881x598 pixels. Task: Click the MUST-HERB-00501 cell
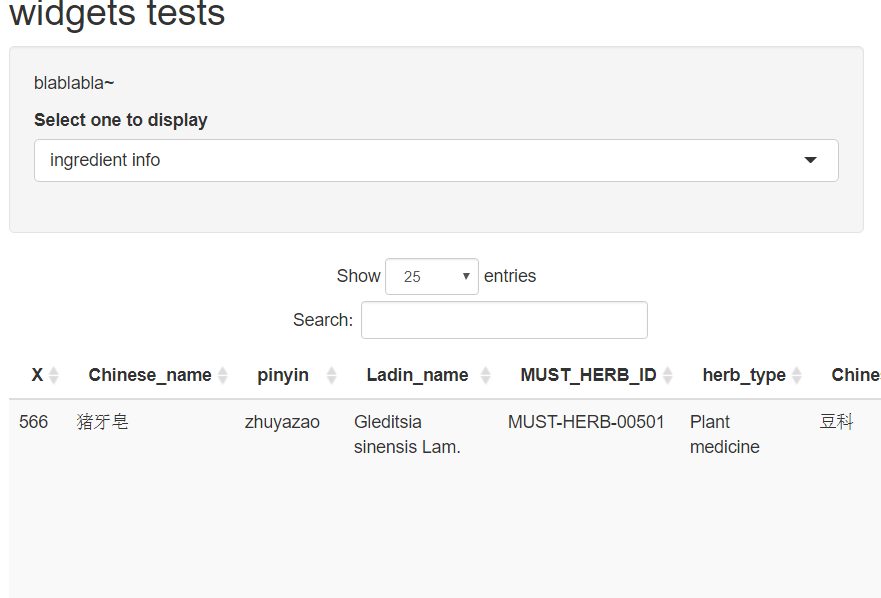[x=586, y=422]
